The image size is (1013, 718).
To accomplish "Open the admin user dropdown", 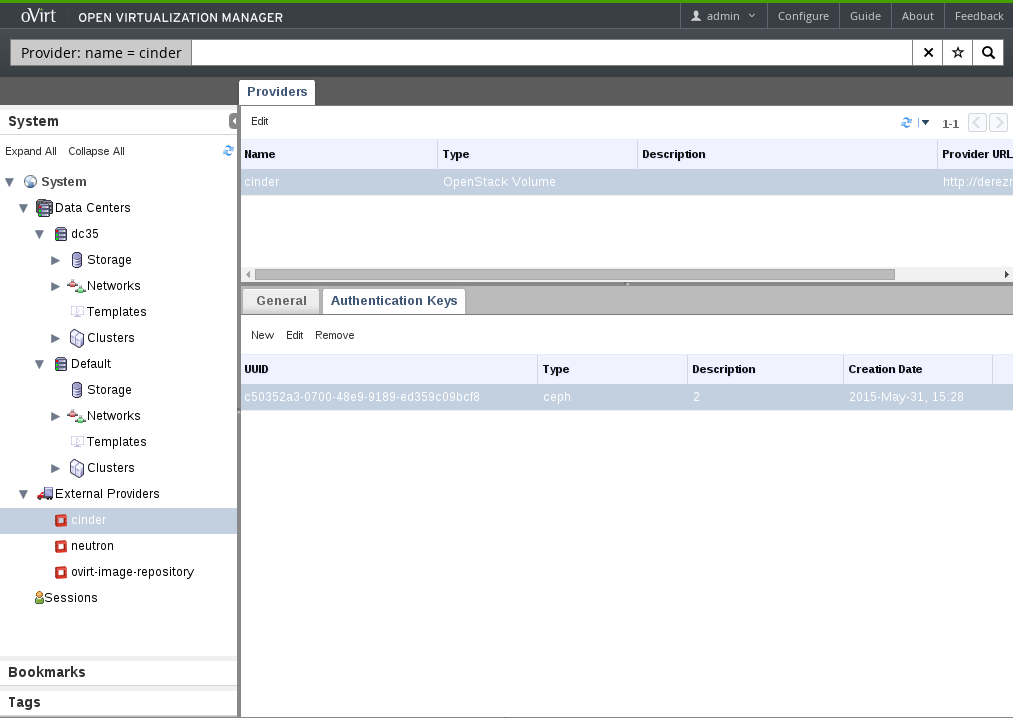I will tap(724, 16).
